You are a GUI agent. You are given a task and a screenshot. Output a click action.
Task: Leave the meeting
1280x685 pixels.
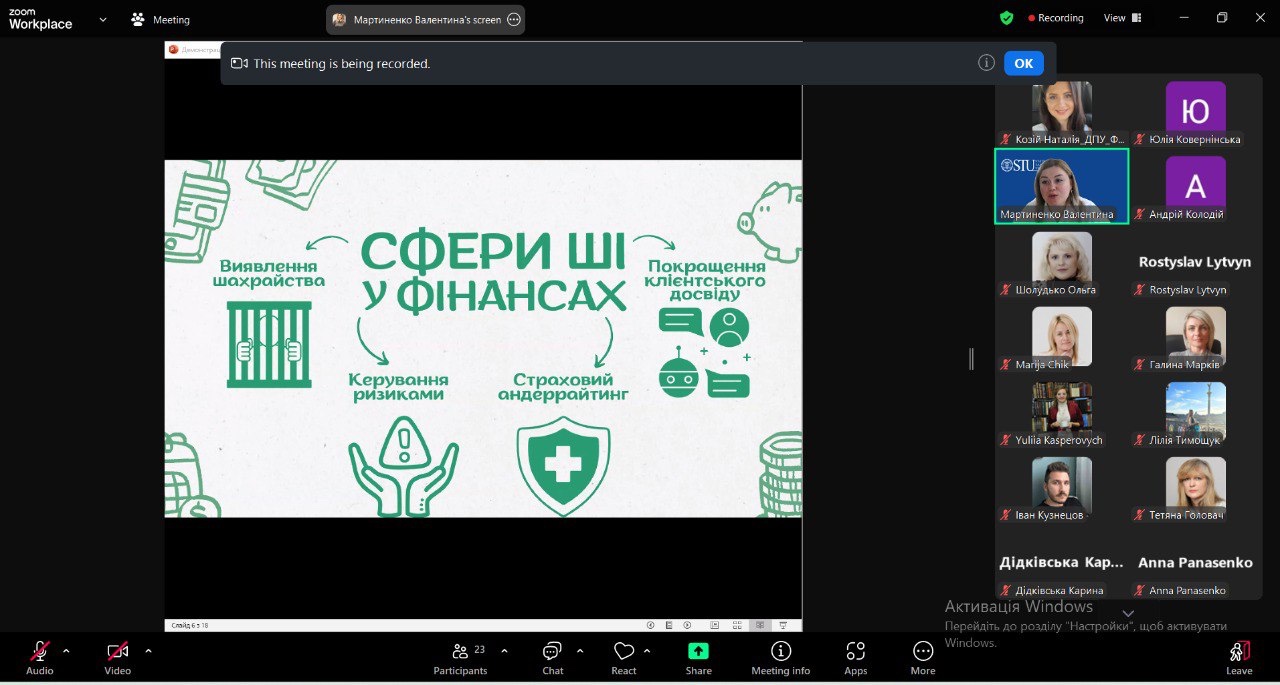1239,656
